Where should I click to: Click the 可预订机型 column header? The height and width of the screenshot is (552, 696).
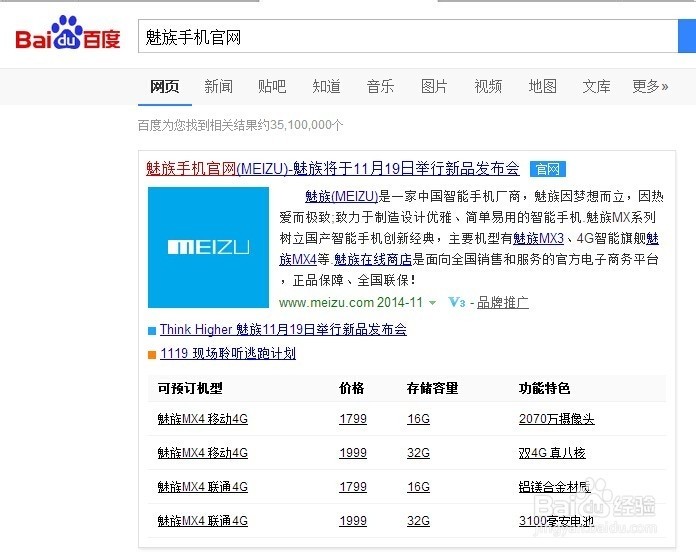190,388
